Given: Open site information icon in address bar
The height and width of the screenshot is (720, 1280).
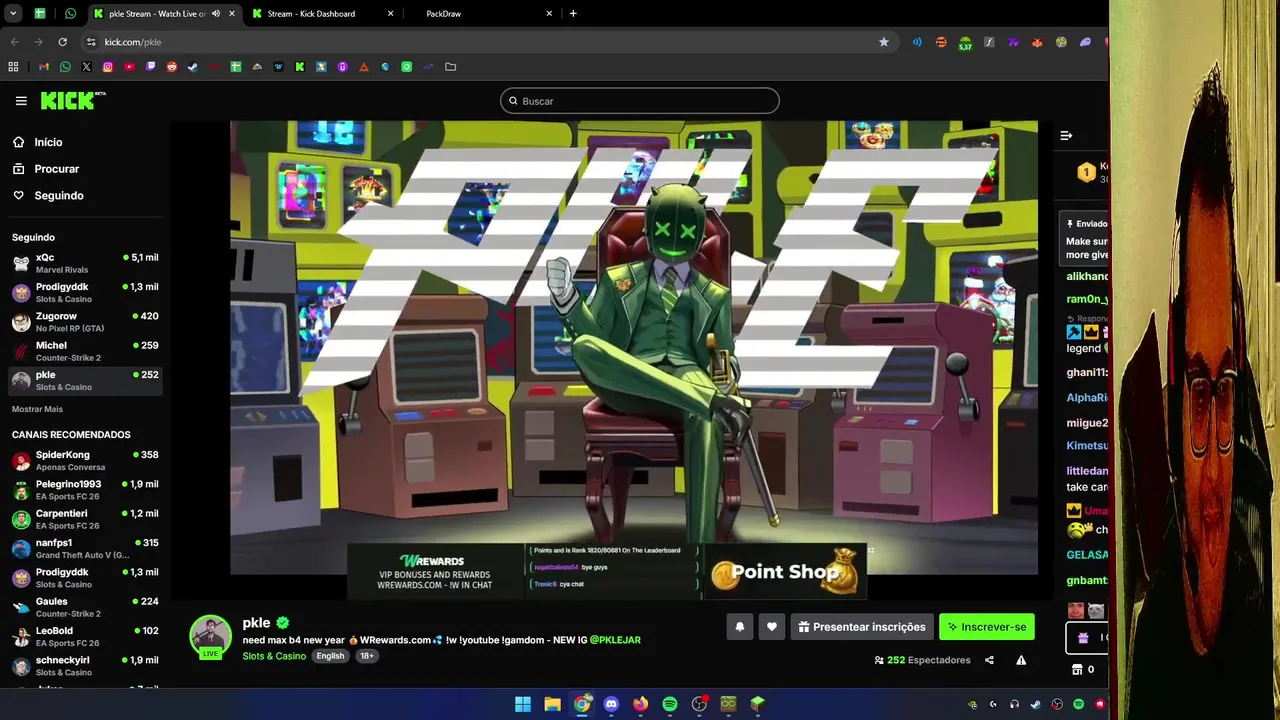Looking at the screenshot, I should click(x=91, y=42).
